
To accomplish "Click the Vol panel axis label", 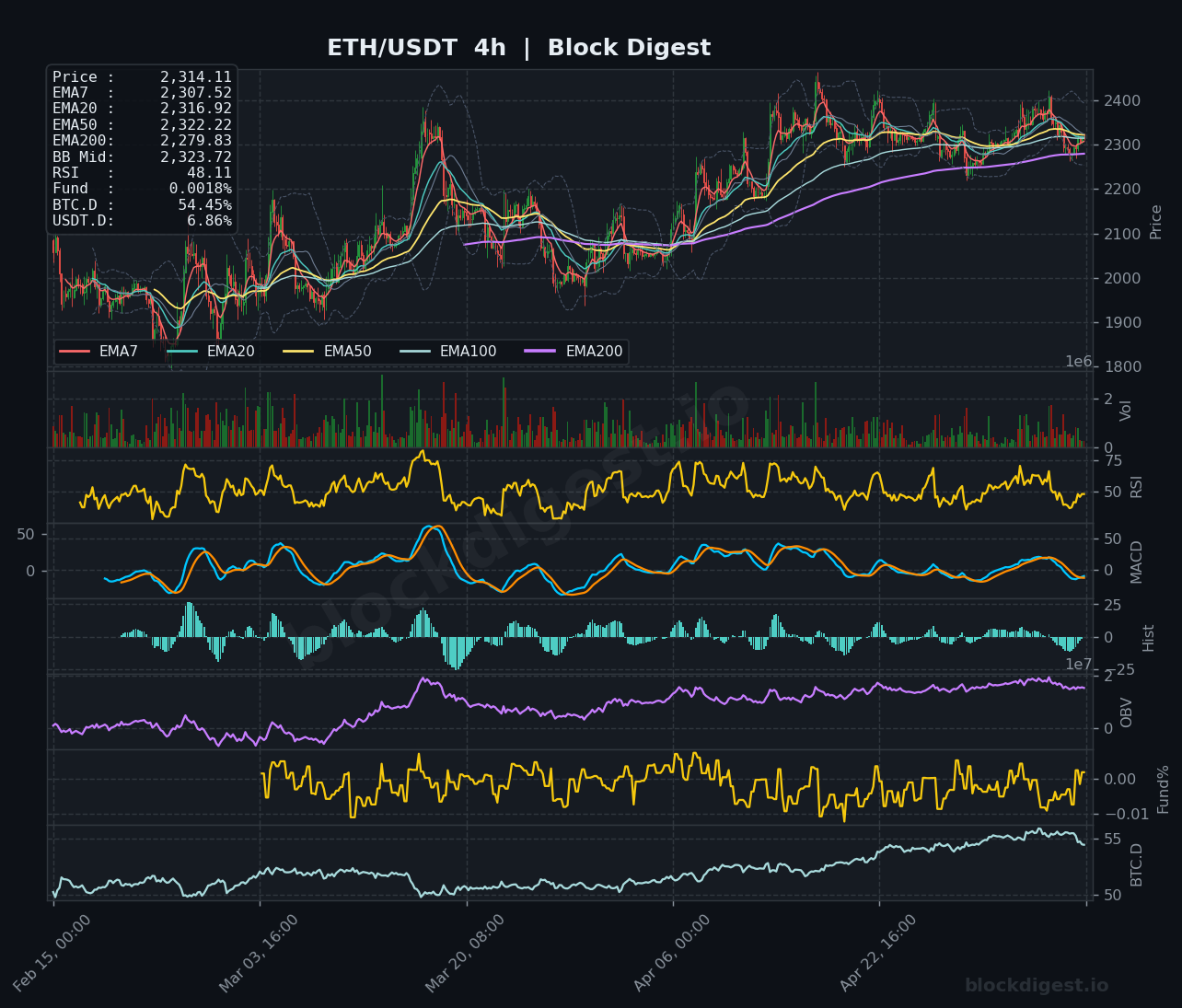I will (x=1126, y=411).
